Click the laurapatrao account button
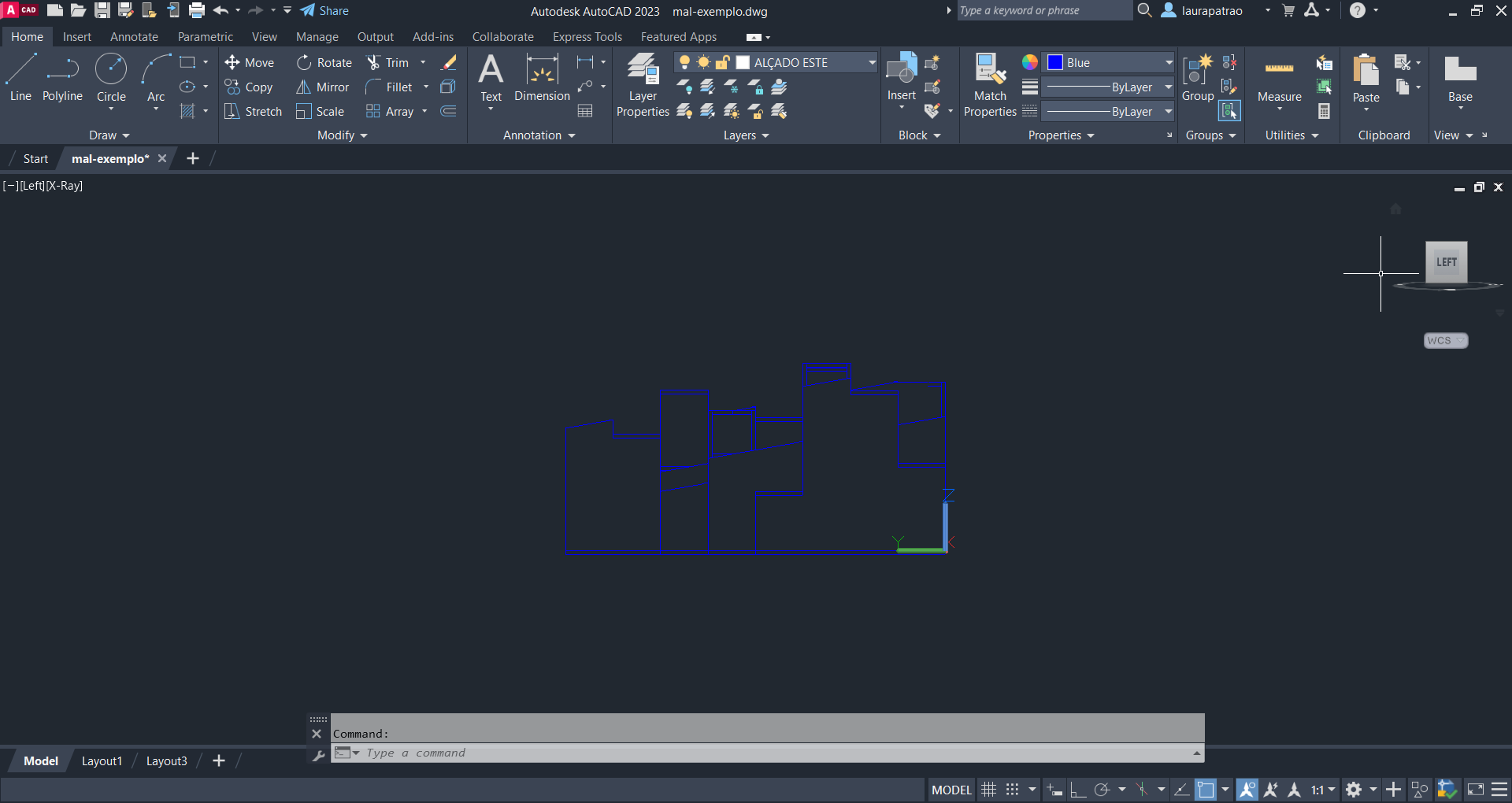 tap(1203, 11)
